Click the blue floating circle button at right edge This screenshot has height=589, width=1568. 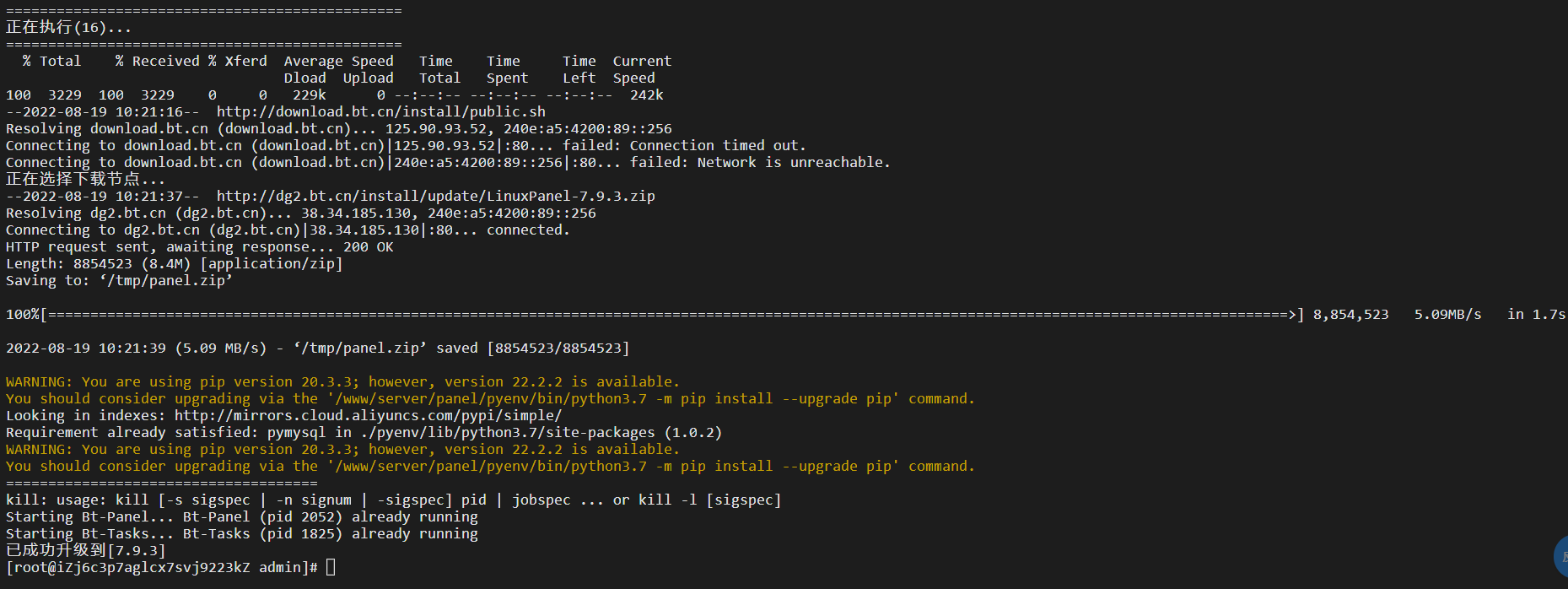click(x=1560, y=556)
